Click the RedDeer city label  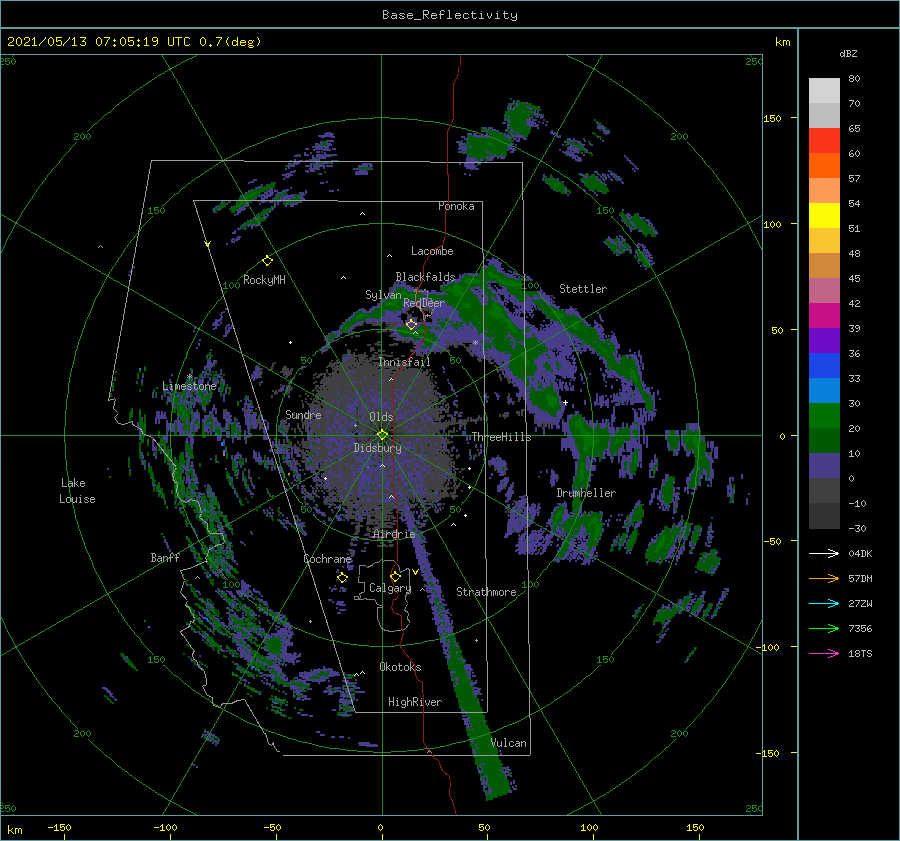(x=424, y=303)
